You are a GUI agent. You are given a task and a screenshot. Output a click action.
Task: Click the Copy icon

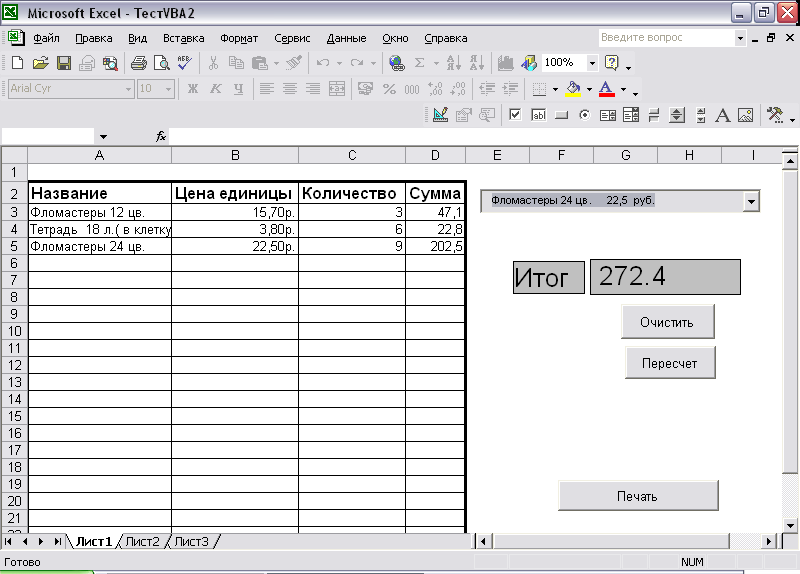[236, 63]
